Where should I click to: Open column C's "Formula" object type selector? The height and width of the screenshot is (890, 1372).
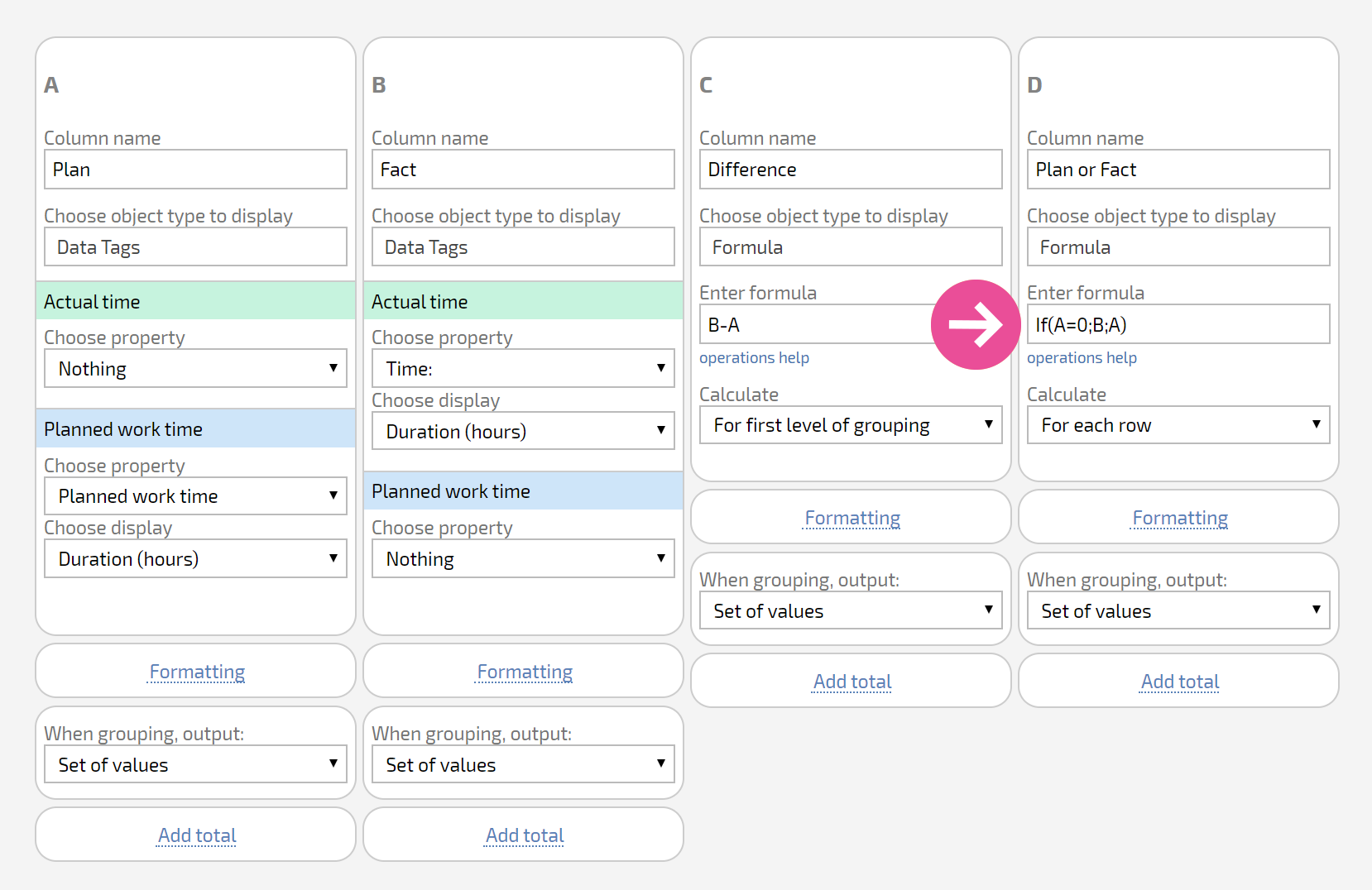851,246
